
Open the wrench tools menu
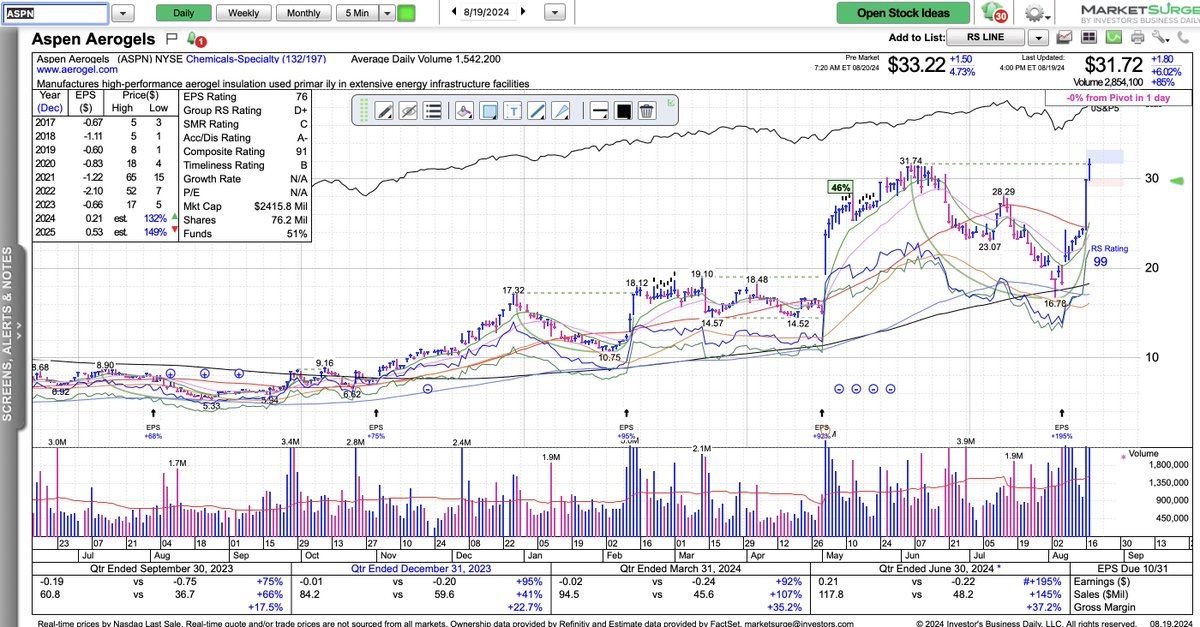click(x=1160, y=36)
